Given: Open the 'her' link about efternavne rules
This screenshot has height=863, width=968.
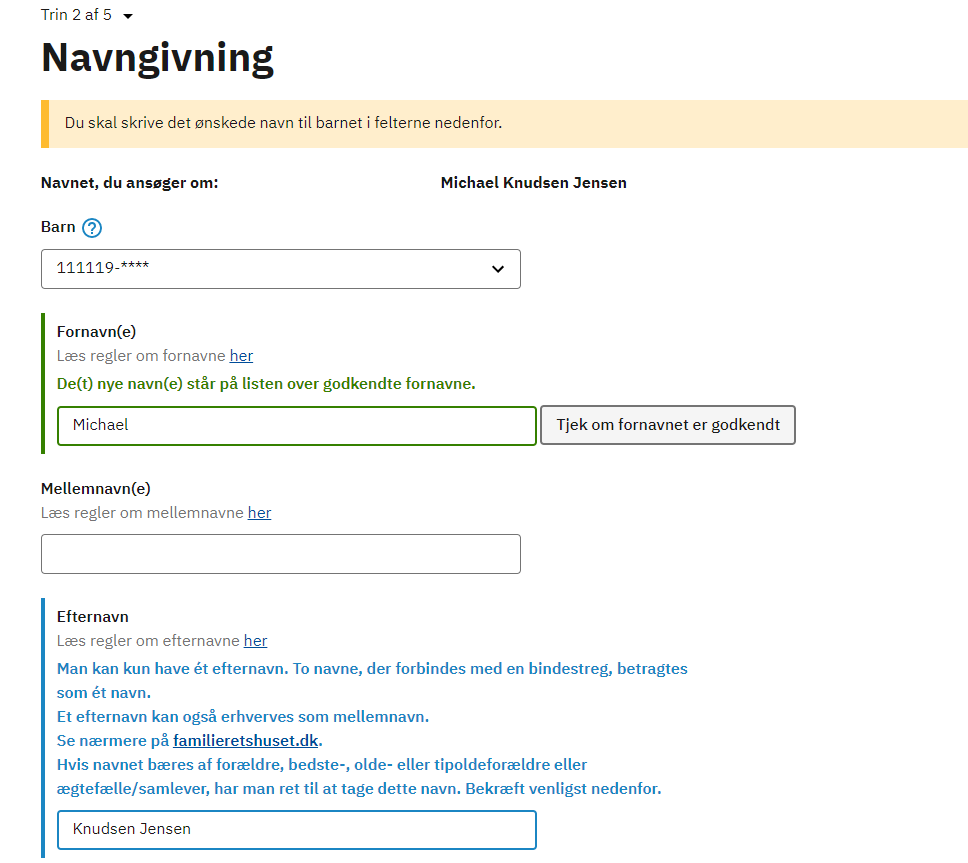Looking at the screenshot, I should 256,641.
